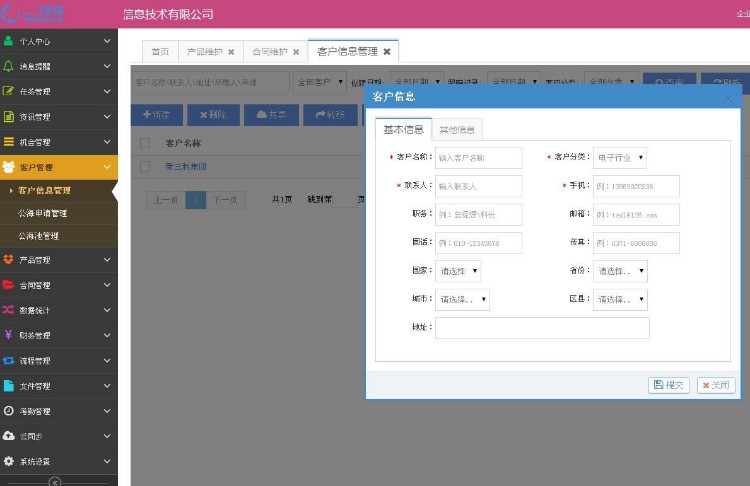Click the 任务管理 edit icon
Screen dimensions: 750x486
pyautogui.click(x=8, y=91)
